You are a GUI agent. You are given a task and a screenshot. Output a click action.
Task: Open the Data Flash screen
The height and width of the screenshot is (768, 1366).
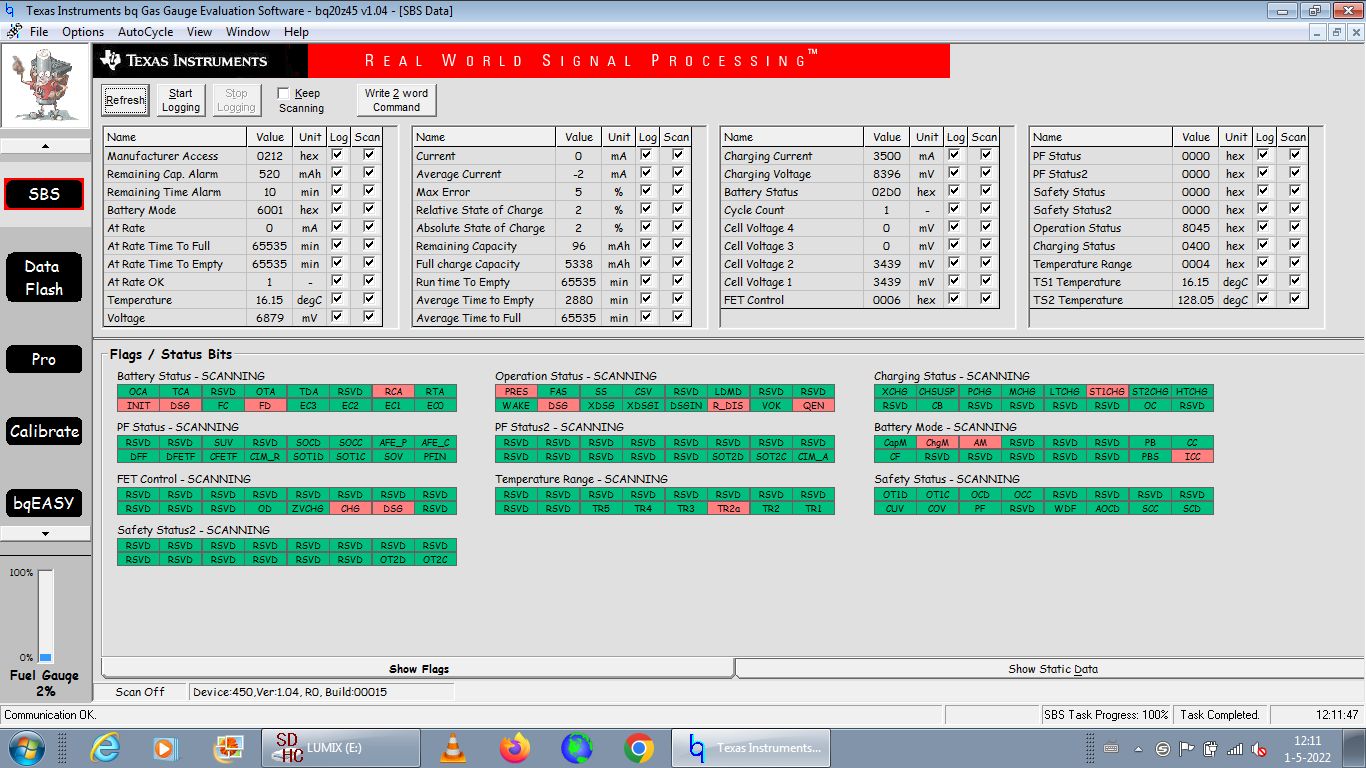[x=44, y=278]
